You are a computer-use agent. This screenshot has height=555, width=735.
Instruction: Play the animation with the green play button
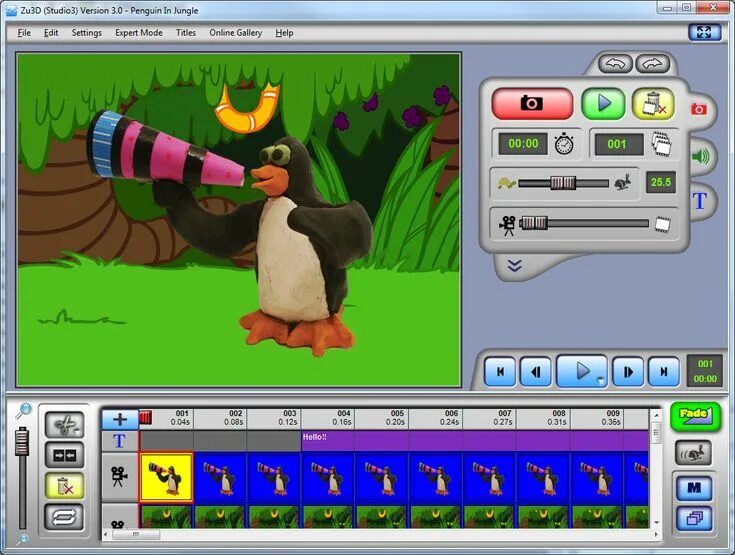pos(603,104)
